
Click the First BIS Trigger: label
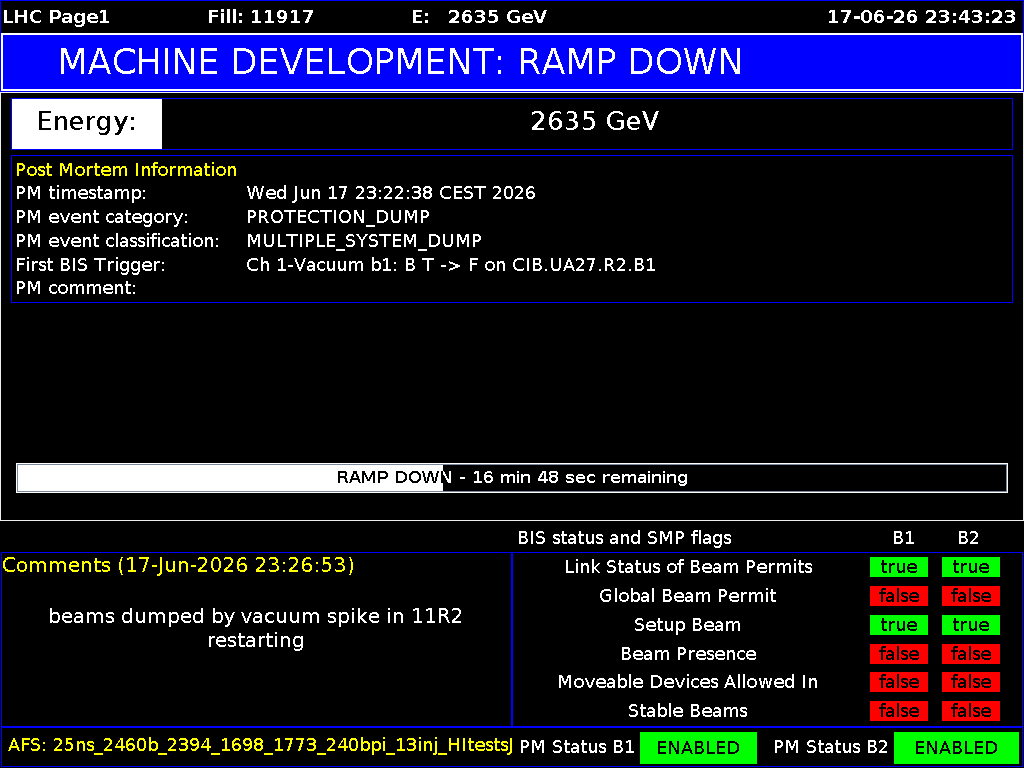point(91,264)
